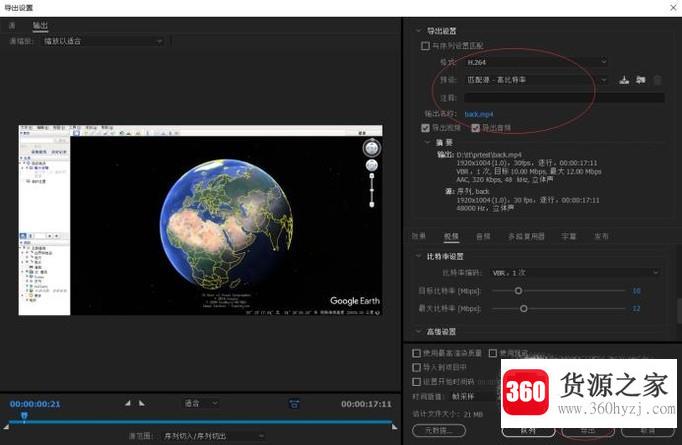Screen dimensions: 682x445
Task: Click the Save Preset icon
Action: (x=624, y=80)
